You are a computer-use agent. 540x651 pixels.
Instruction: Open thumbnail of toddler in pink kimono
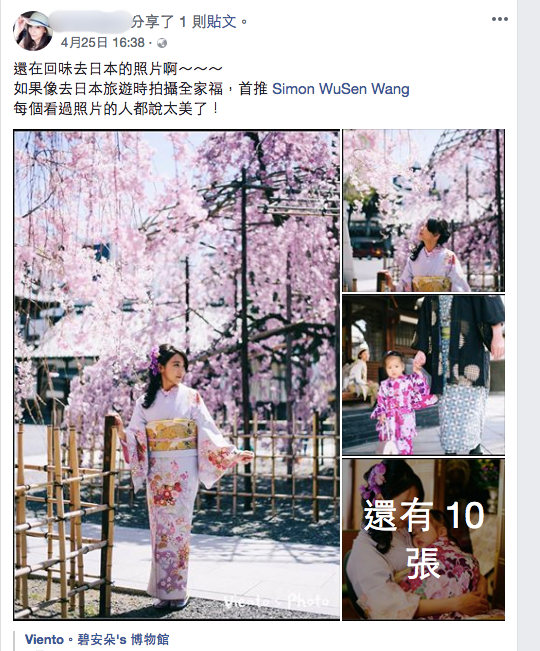click(423, 375)
